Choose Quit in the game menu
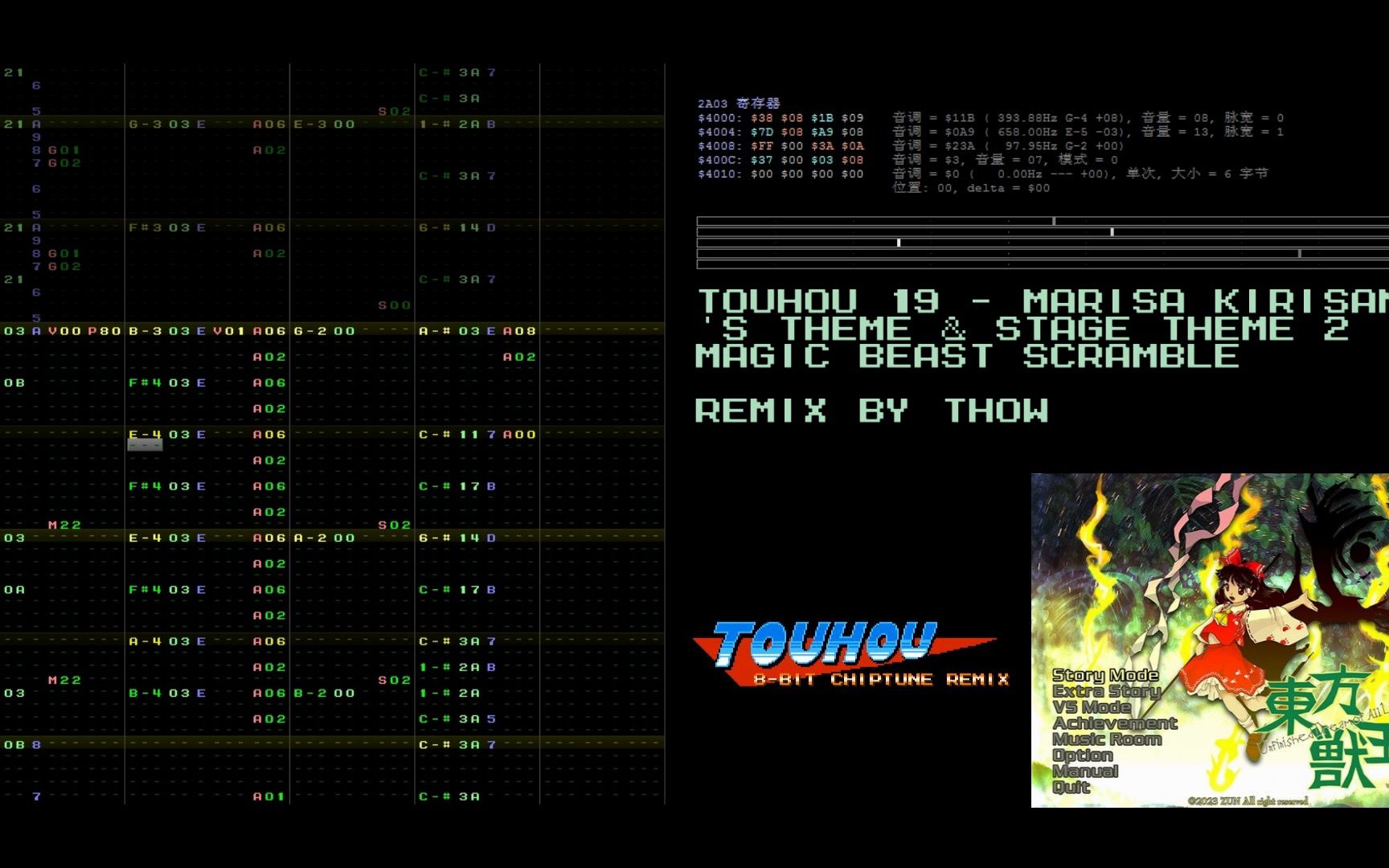Screen dimensions: 1389x868 (x=1071, y=788)
